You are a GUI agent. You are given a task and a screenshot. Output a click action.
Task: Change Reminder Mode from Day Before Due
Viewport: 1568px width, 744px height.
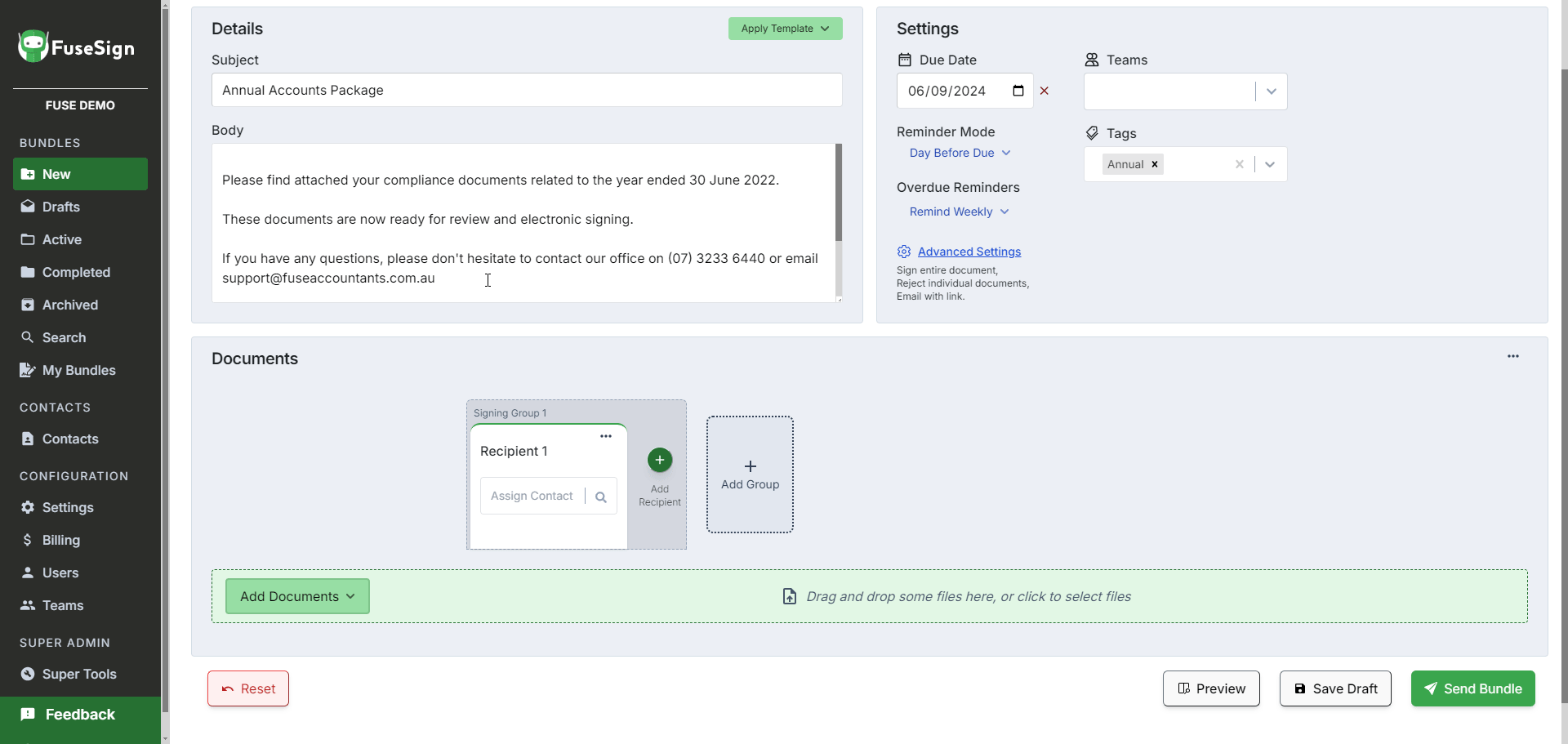pyautogui.click(x=960, y=153)
